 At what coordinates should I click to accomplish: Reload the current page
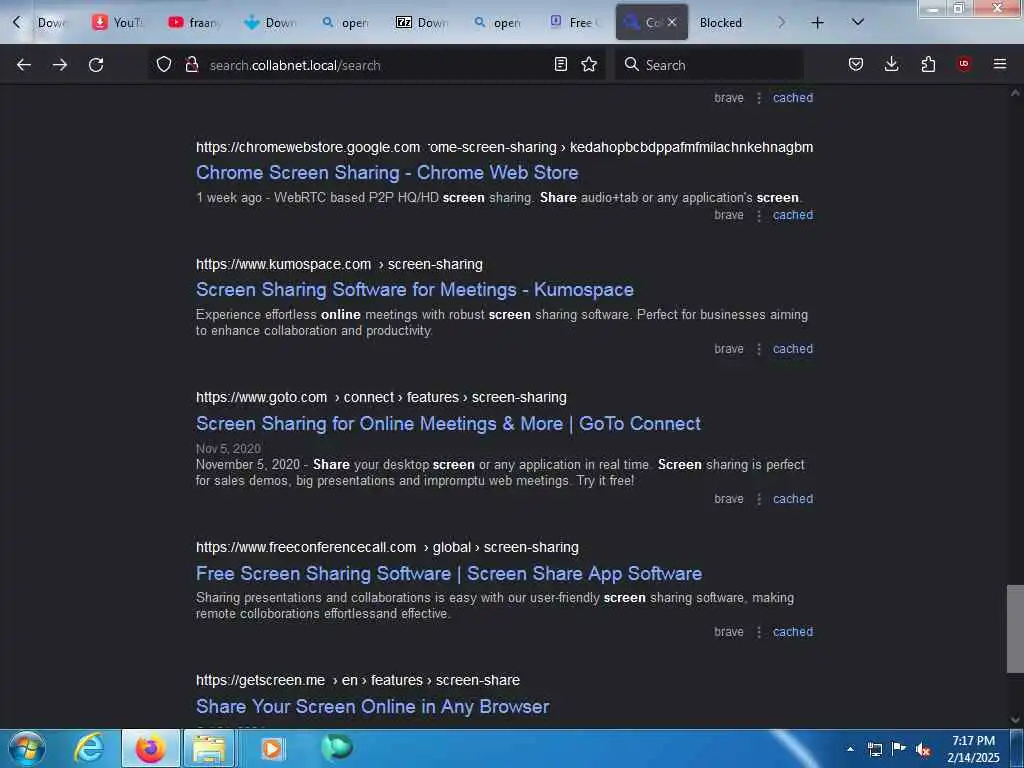[96, 65]
